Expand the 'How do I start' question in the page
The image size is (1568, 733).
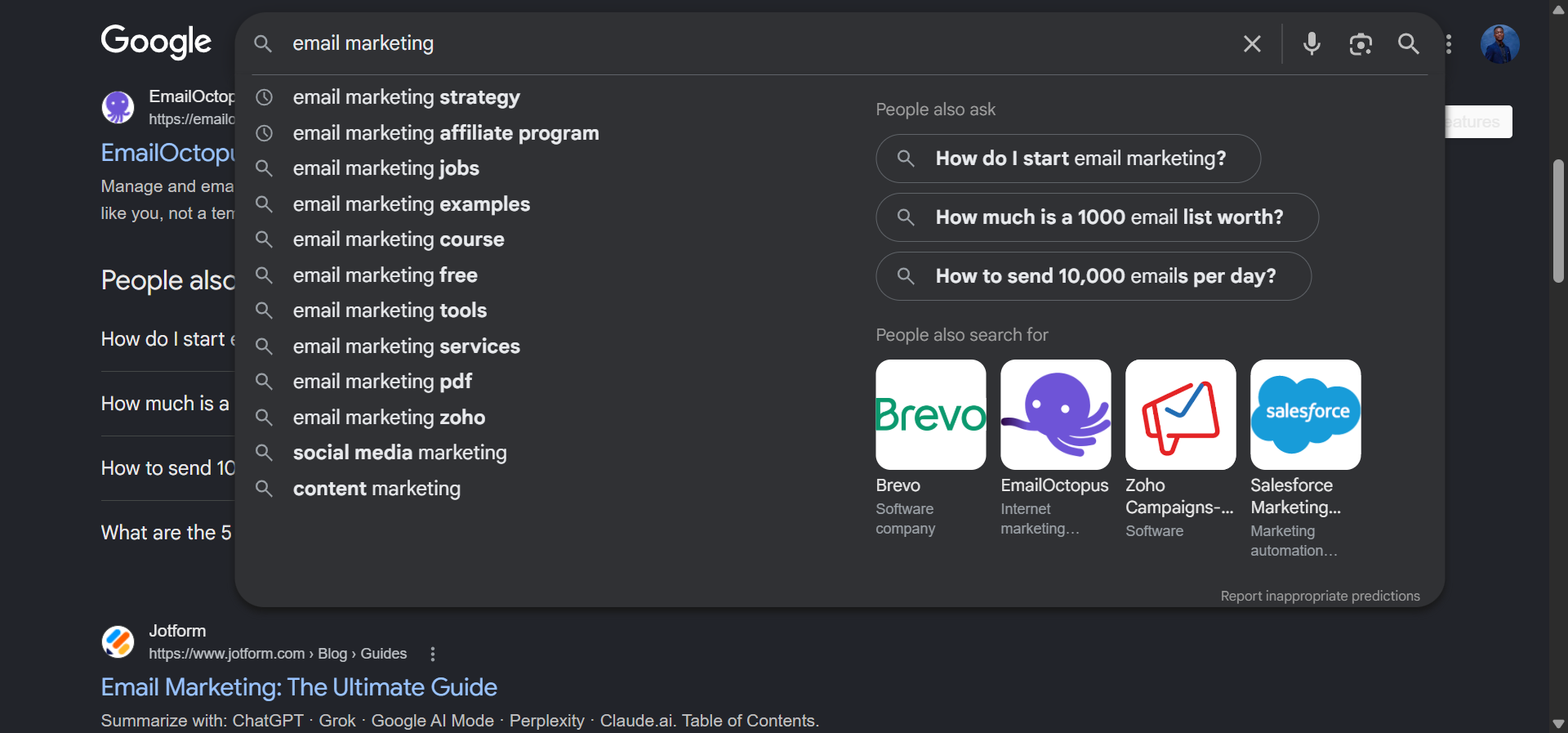[167, 339]
